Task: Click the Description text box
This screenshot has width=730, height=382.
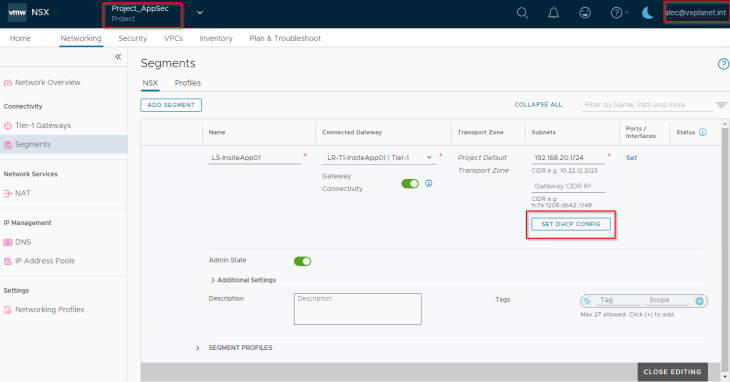Action: pyautogui.click(x=358, y=308)
